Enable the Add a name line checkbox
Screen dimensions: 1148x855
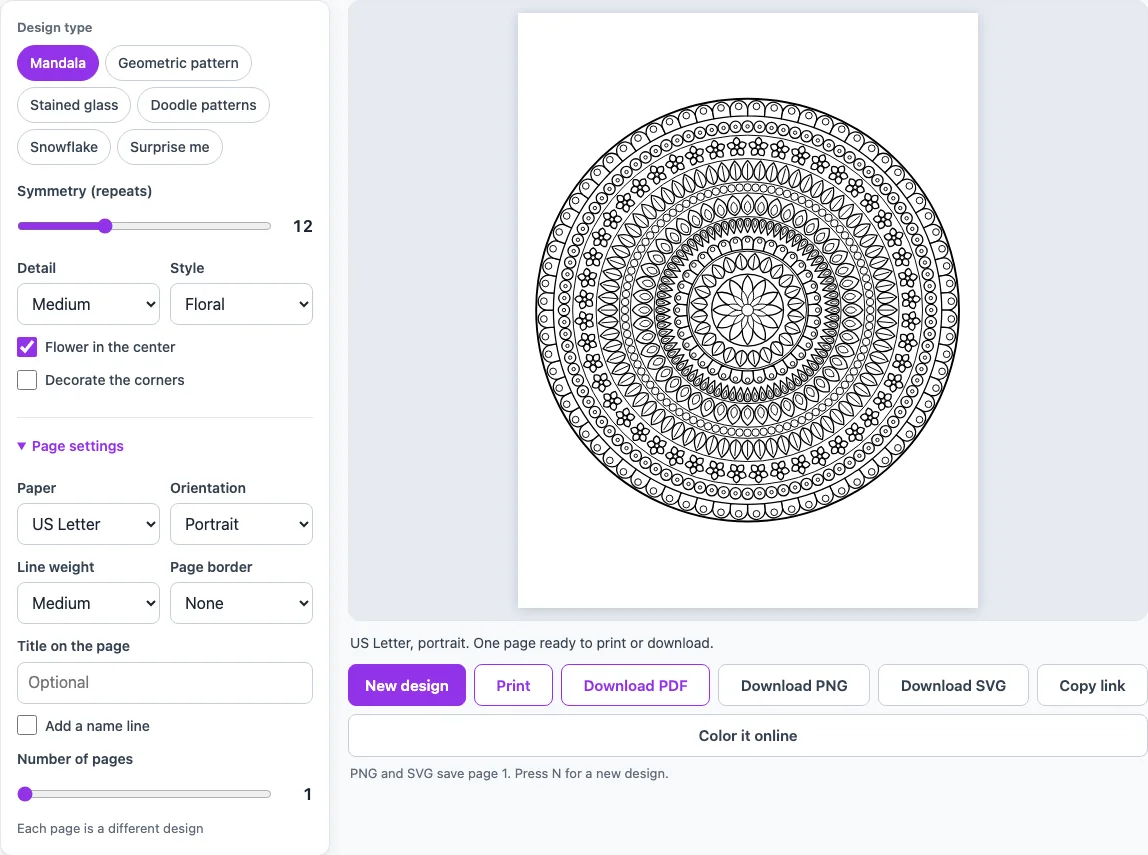(27, 725)
